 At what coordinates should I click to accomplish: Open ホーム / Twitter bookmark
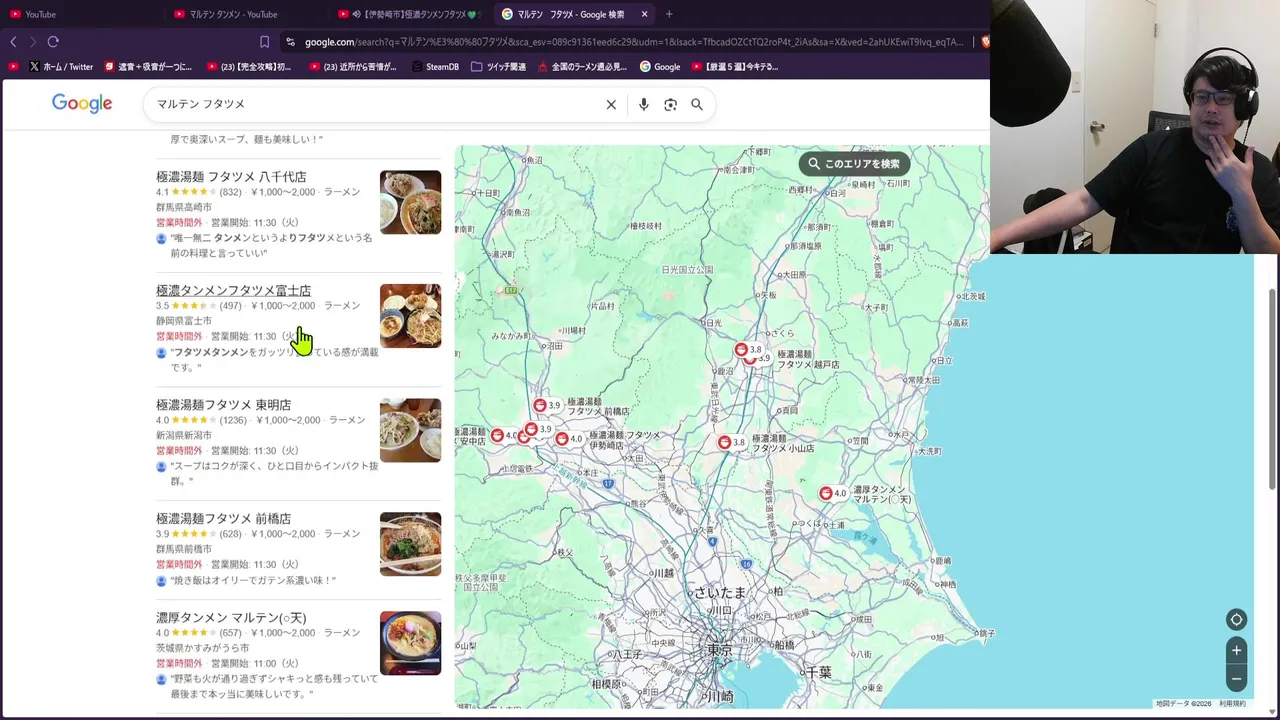pos(61,67)
